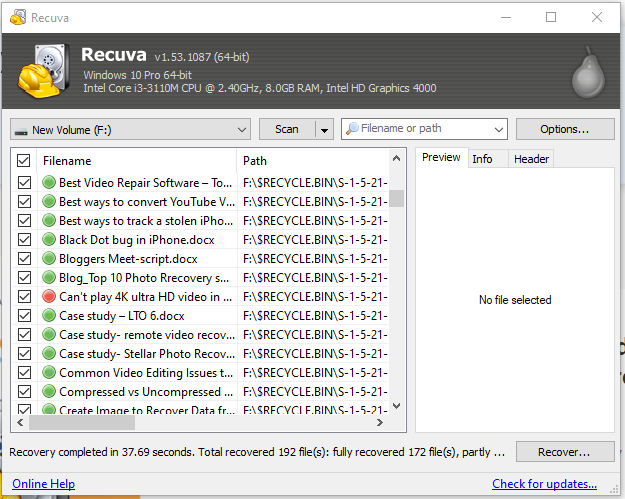The image size is (625, 499).
Task: Click green status dot for Compressed vs Uncompressed
Action: (49, 391)
